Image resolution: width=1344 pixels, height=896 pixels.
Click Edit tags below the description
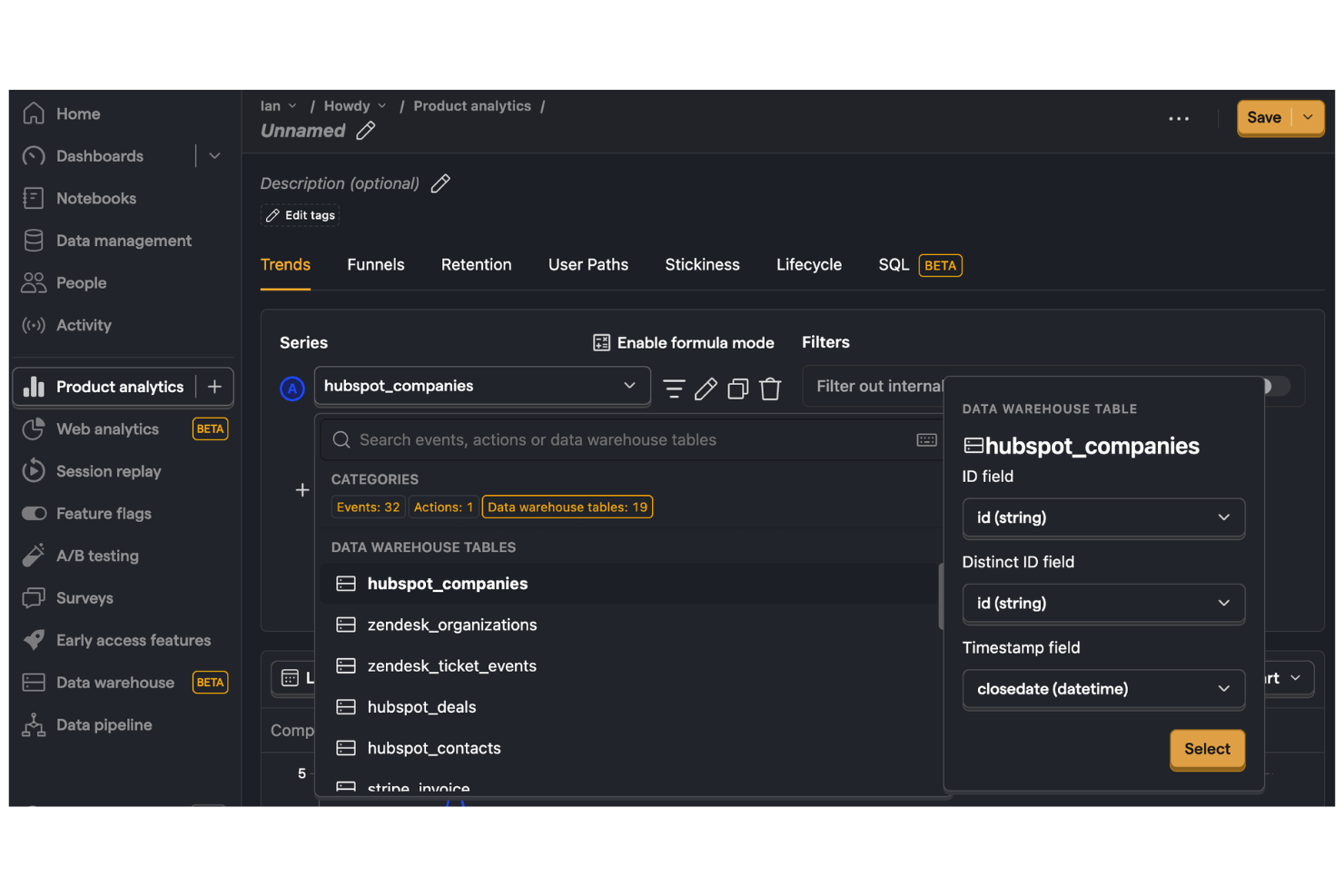pyautogui.click(x=300, y=215)
